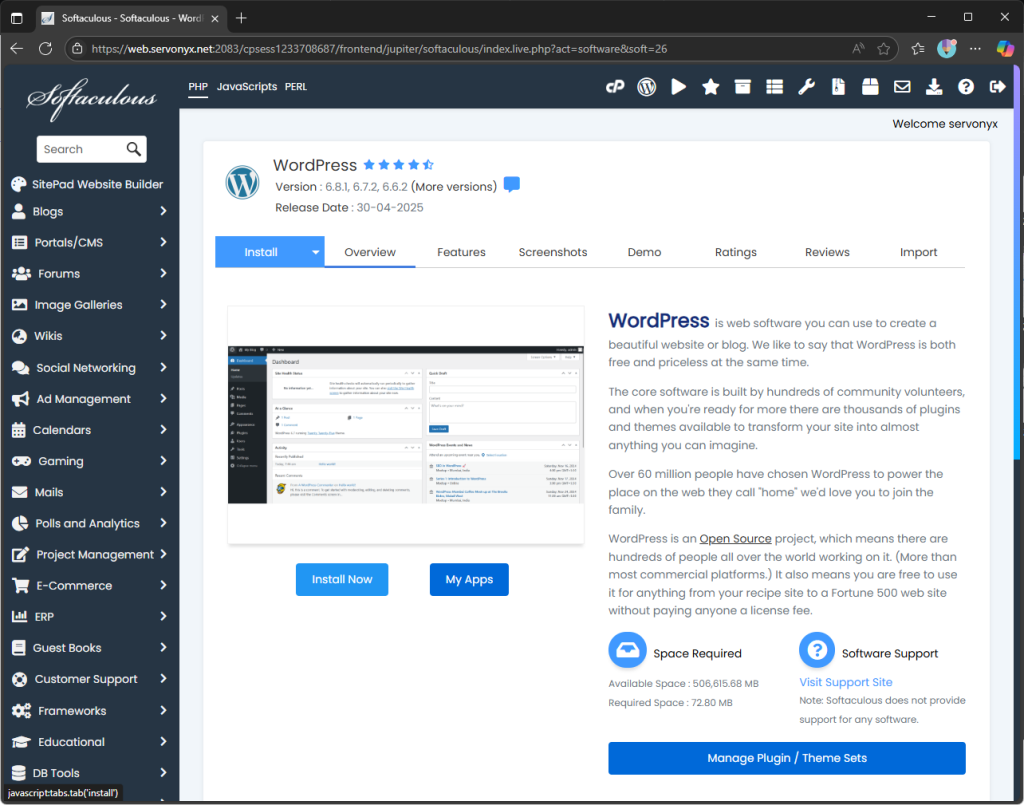The height and width of the screenshot is (805, 1024).
Task: Click the Gaming controller icon in sidebar
Action: 21,462
